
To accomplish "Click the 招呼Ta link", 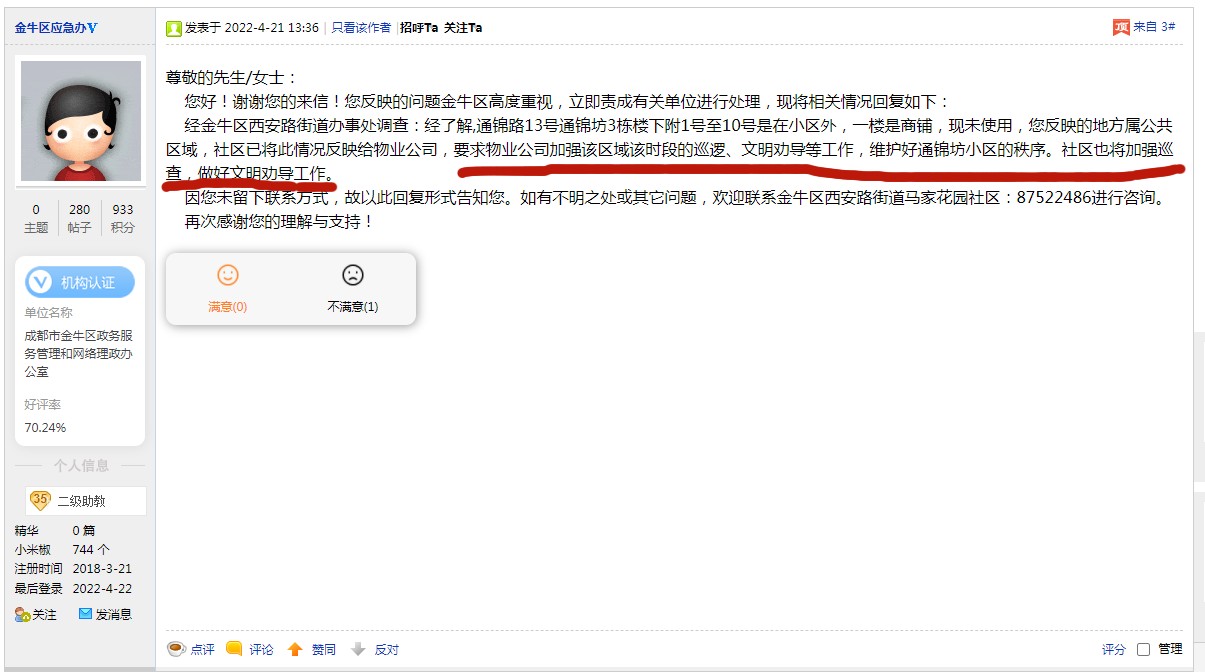I will pos(419,28).
